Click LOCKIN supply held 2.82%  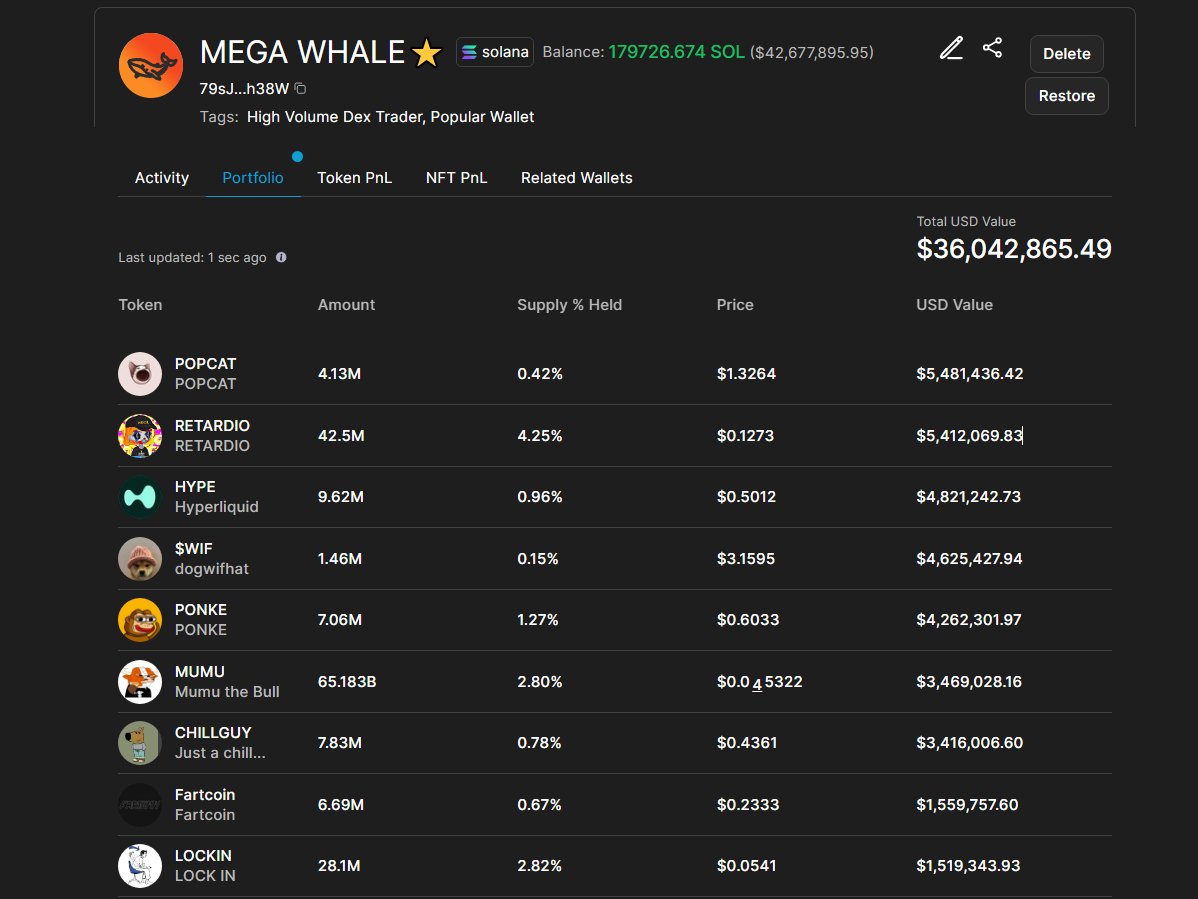click(539, 865)
